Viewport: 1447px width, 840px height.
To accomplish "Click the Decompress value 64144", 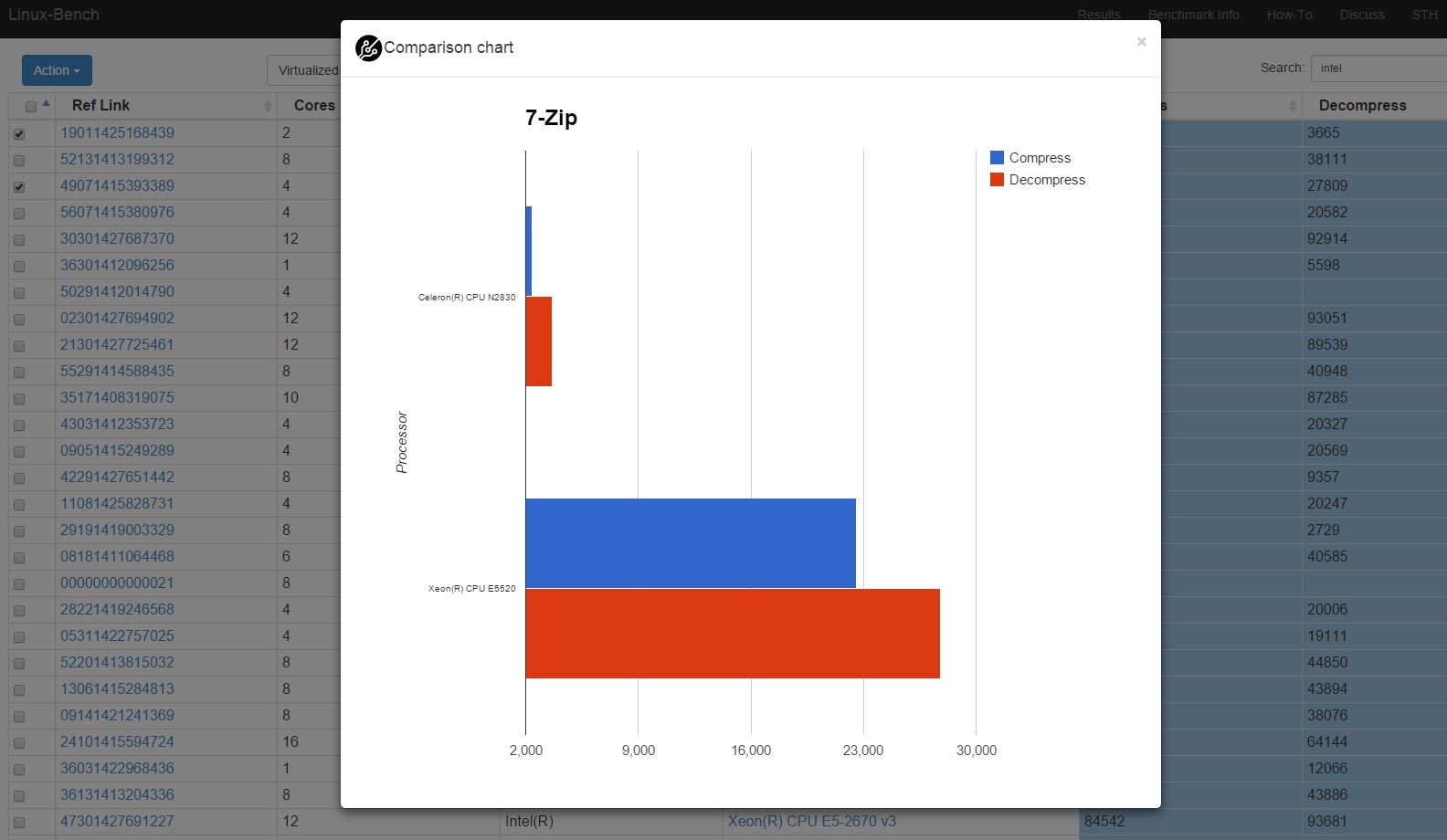I will coord(1327,742).
